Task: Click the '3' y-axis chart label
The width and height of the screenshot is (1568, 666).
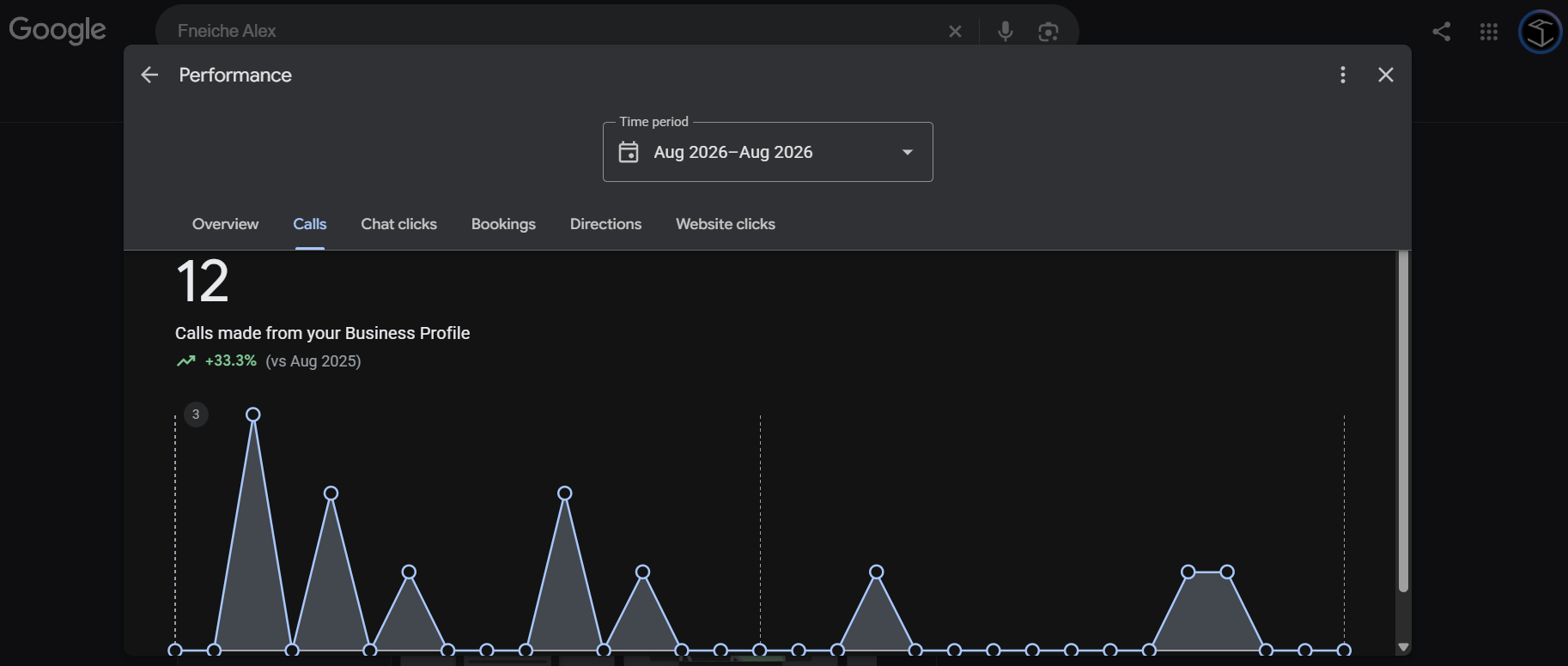Action: pos(196,415)
